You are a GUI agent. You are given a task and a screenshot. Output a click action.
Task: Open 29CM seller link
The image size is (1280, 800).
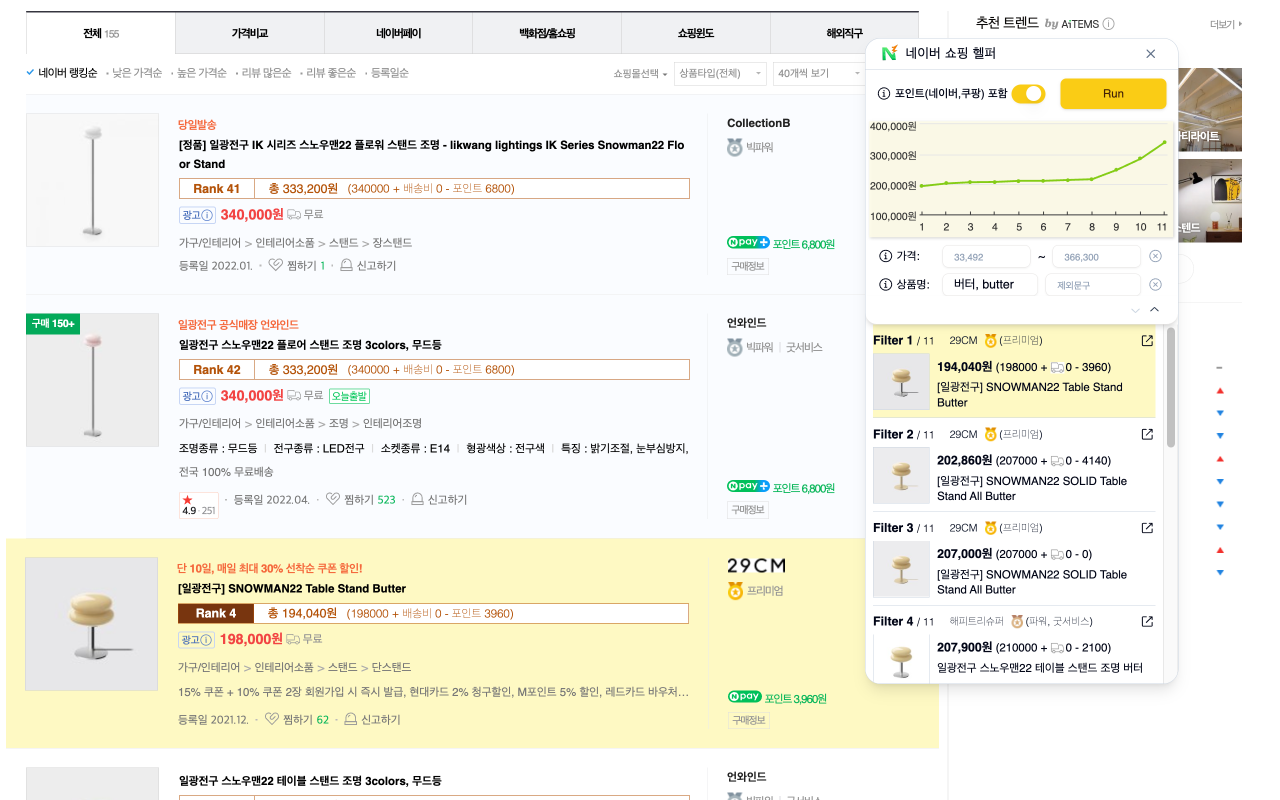click(756, 564)
